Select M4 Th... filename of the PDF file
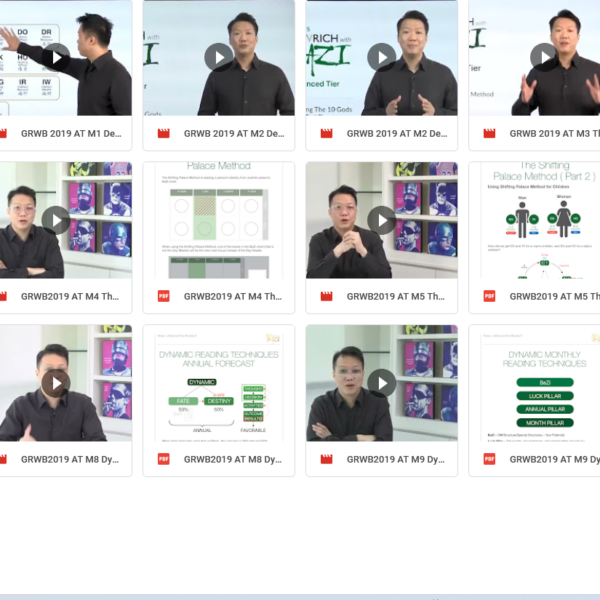The width and height of the screenshot is (600, 600). tap(233, 297)
